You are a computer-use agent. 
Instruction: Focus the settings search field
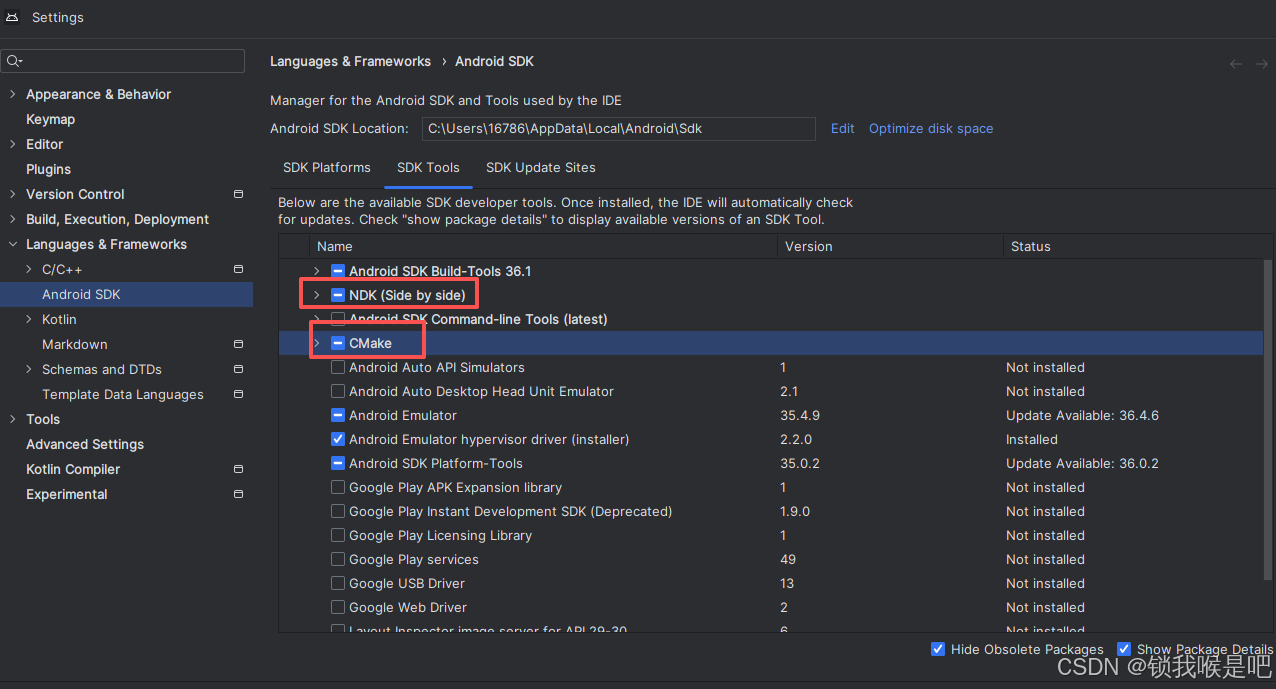tap(122, 61)
